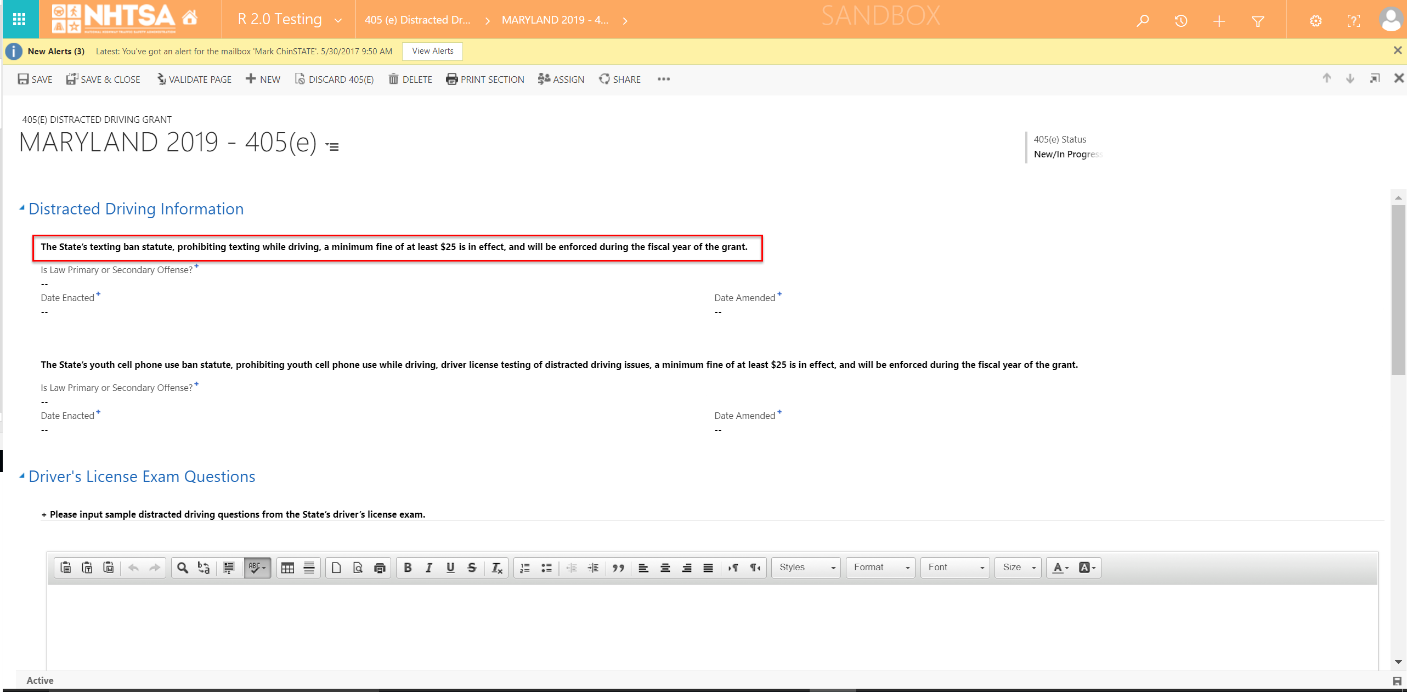Click the View Alerts button
The height and width of the screenshot is (692, 1407).
(432, 51)
